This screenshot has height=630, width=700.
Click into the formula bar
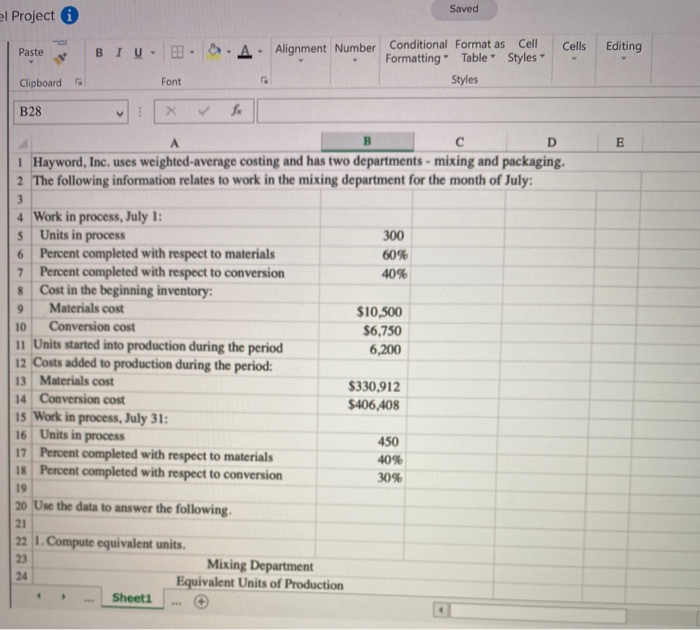pyautogui.click(x=478, y=110)
